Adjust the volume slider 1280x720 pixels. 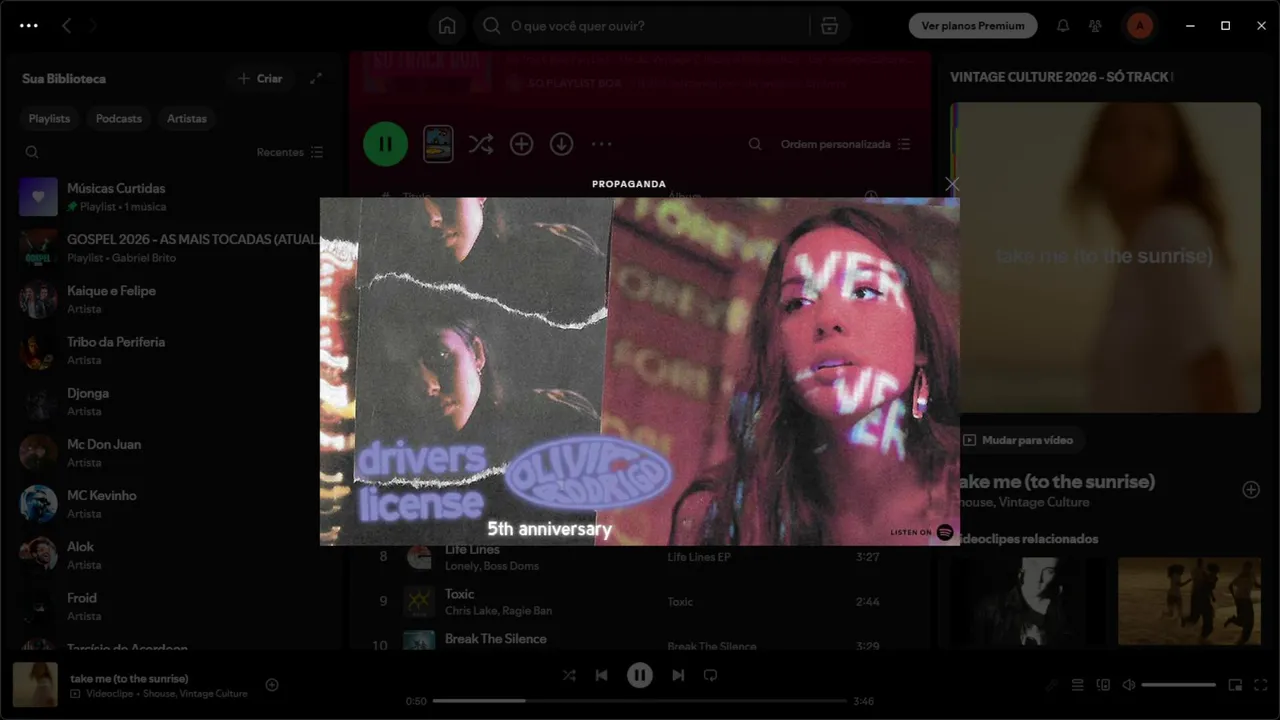coord(1179,685)
